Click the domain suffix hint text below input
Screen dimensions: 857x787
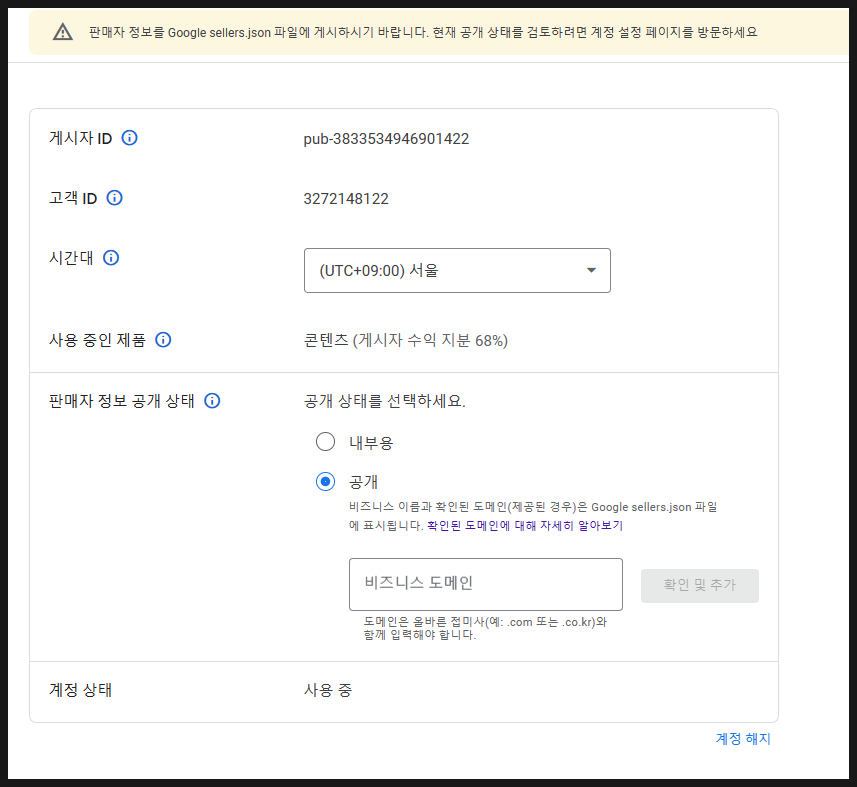(x=485, y=629)
